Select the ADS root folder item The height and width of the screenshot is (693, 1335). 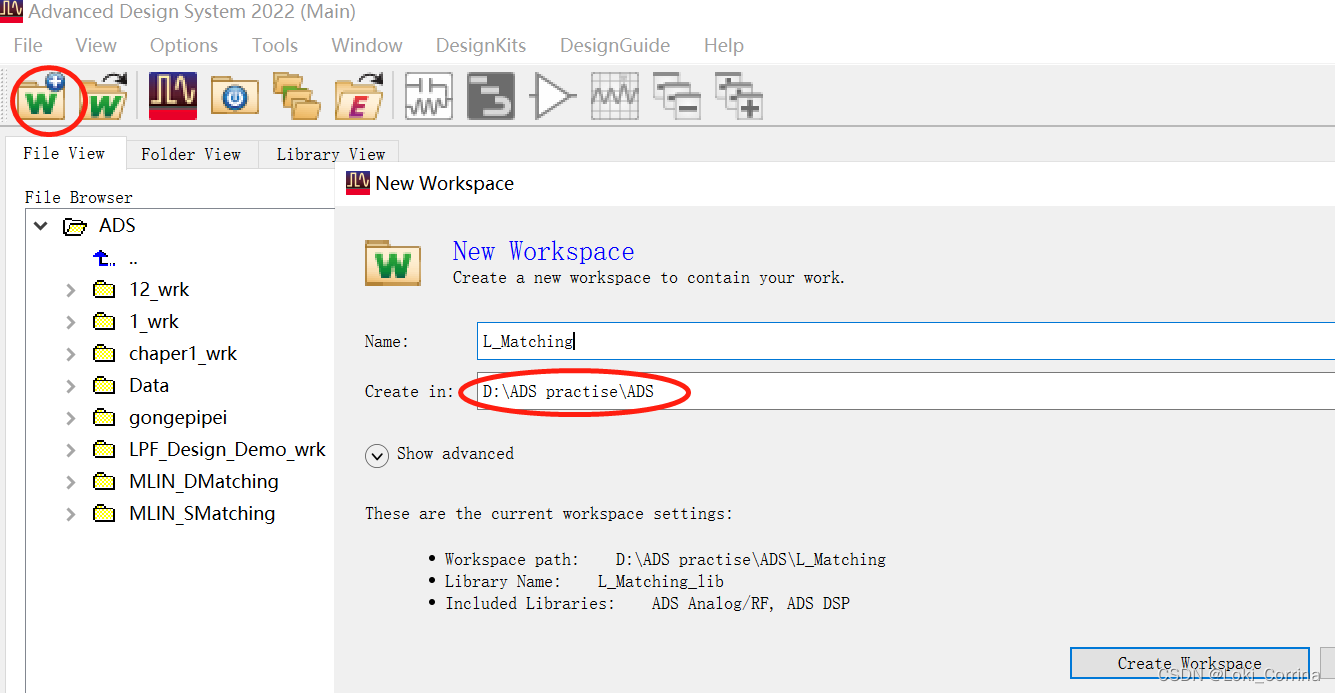pyautogui.click(x=117, y=226)
